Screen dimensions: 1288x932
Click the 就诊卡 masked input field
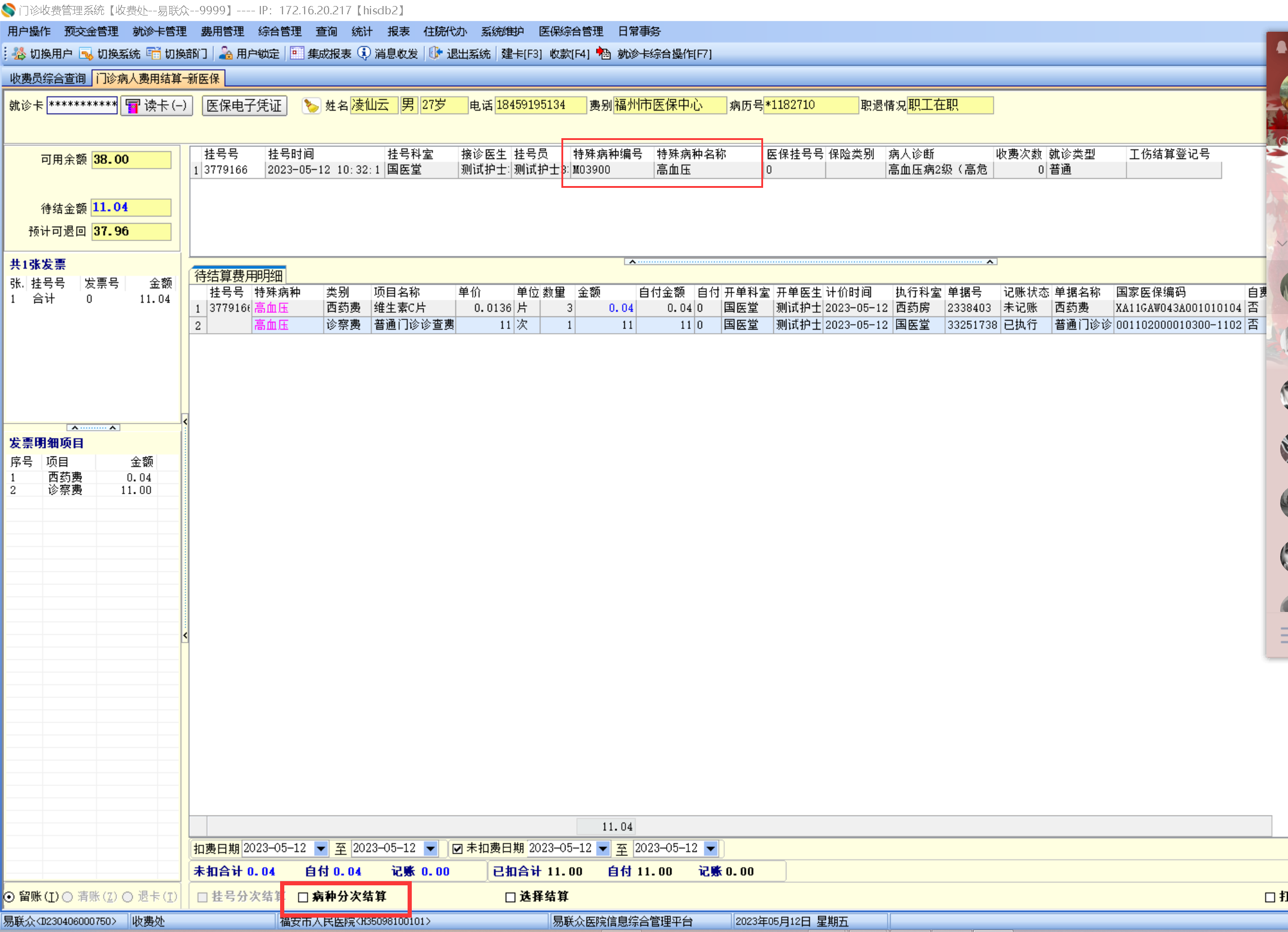point(83,105)
